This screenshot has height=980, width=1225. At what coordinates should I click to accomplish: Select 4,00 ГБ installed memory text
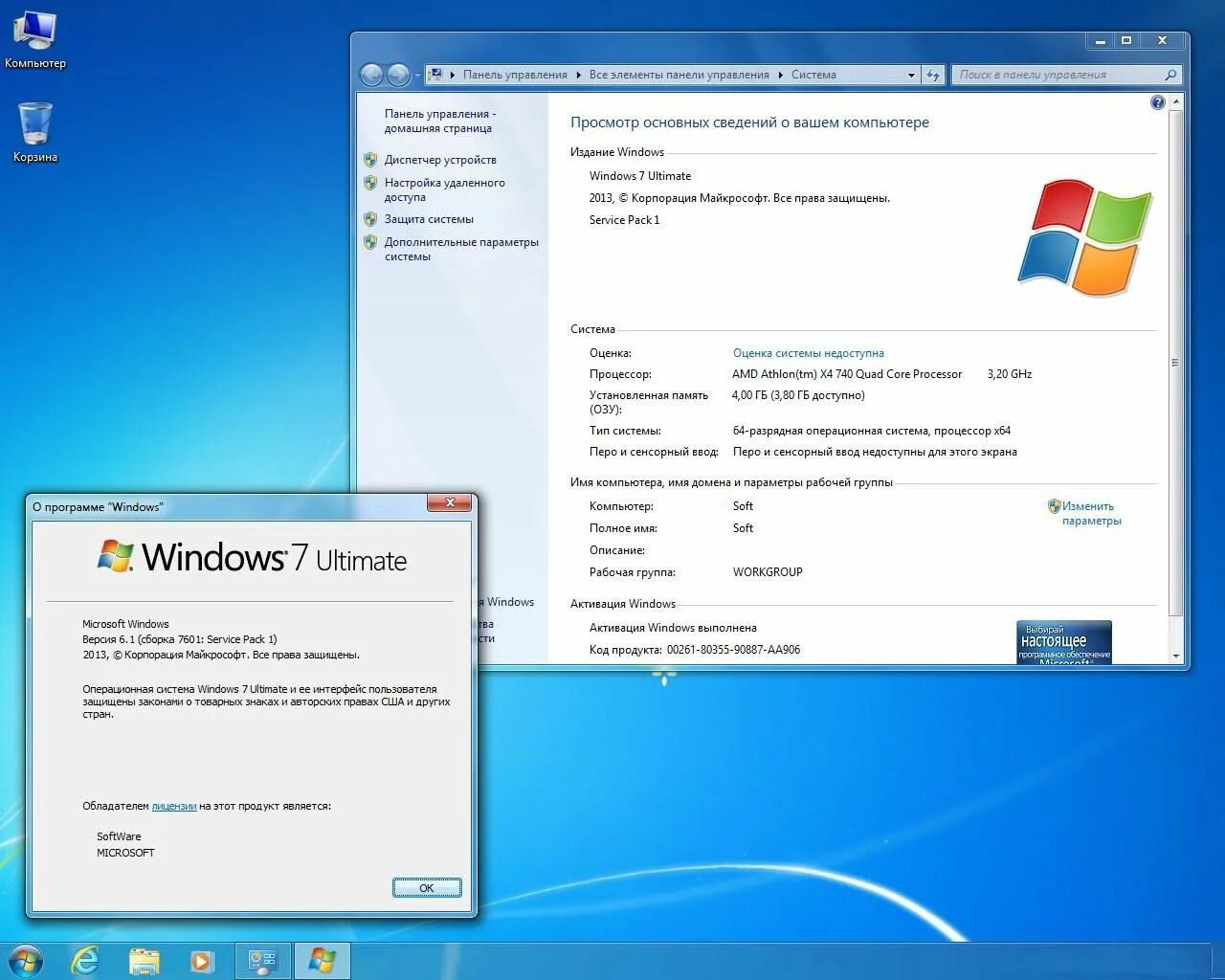798,395
